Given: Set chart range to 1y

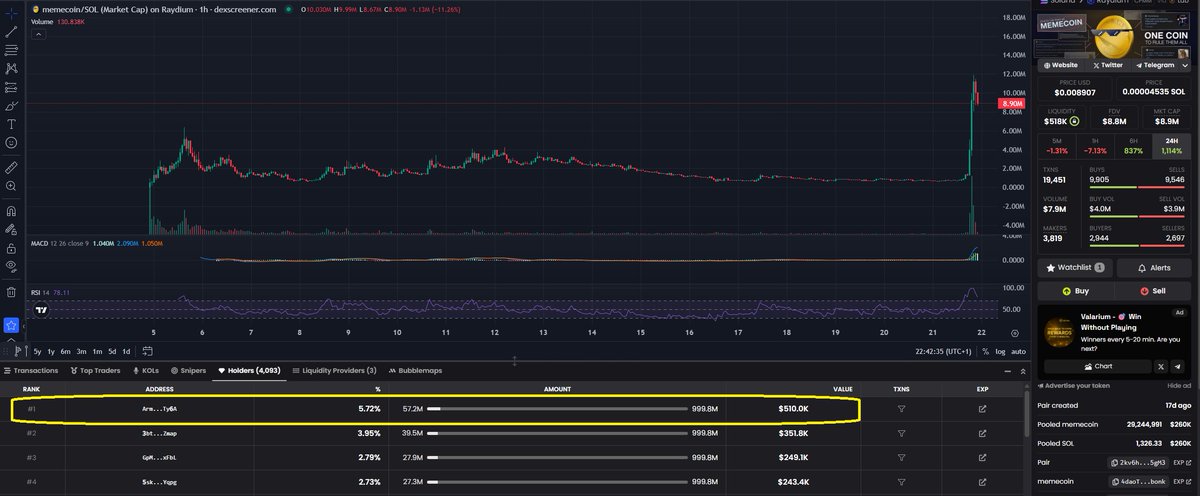Looking at the screenshot, I should pyautogui.click(x=51, y=351).
